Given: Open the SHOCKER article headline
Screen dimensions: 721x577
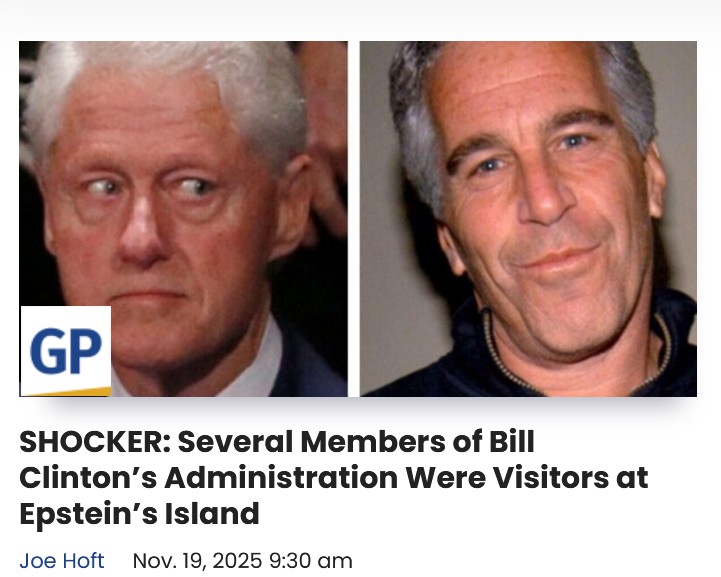Looking at the screenshot, I should click(334, 477).
